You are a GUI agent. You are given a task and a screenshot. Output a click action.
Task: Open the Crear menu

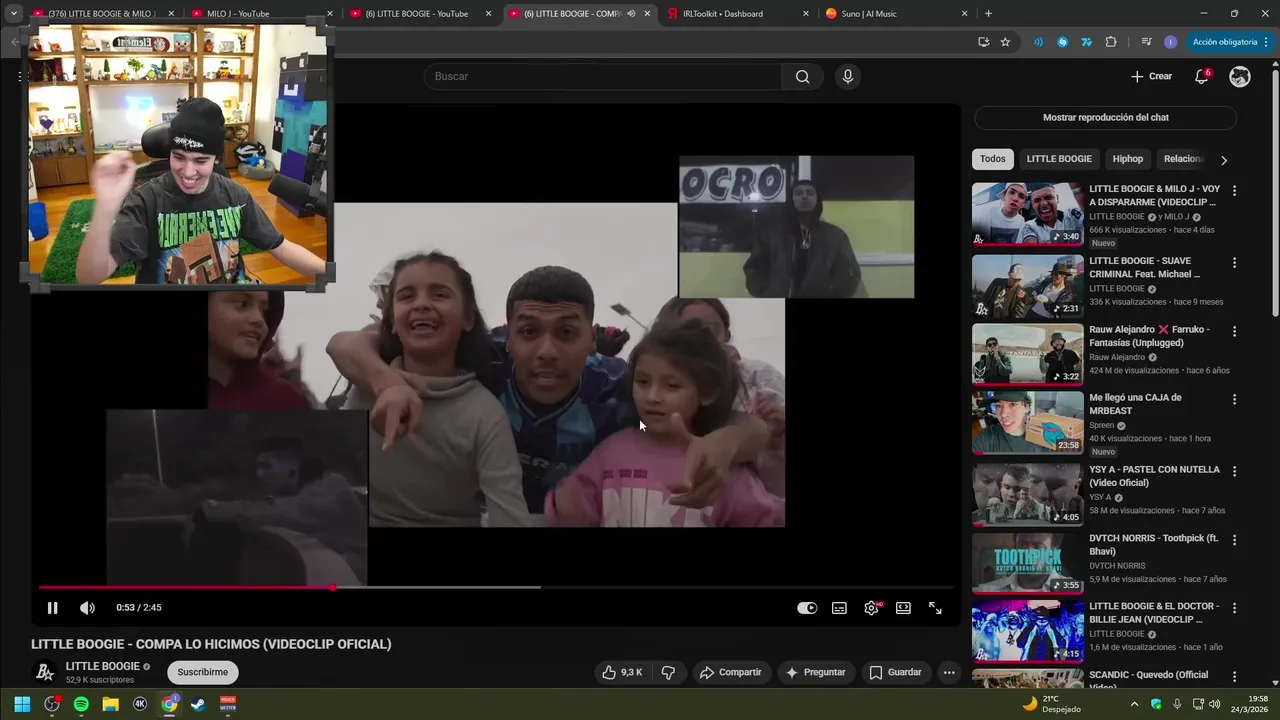[1151, 77]
